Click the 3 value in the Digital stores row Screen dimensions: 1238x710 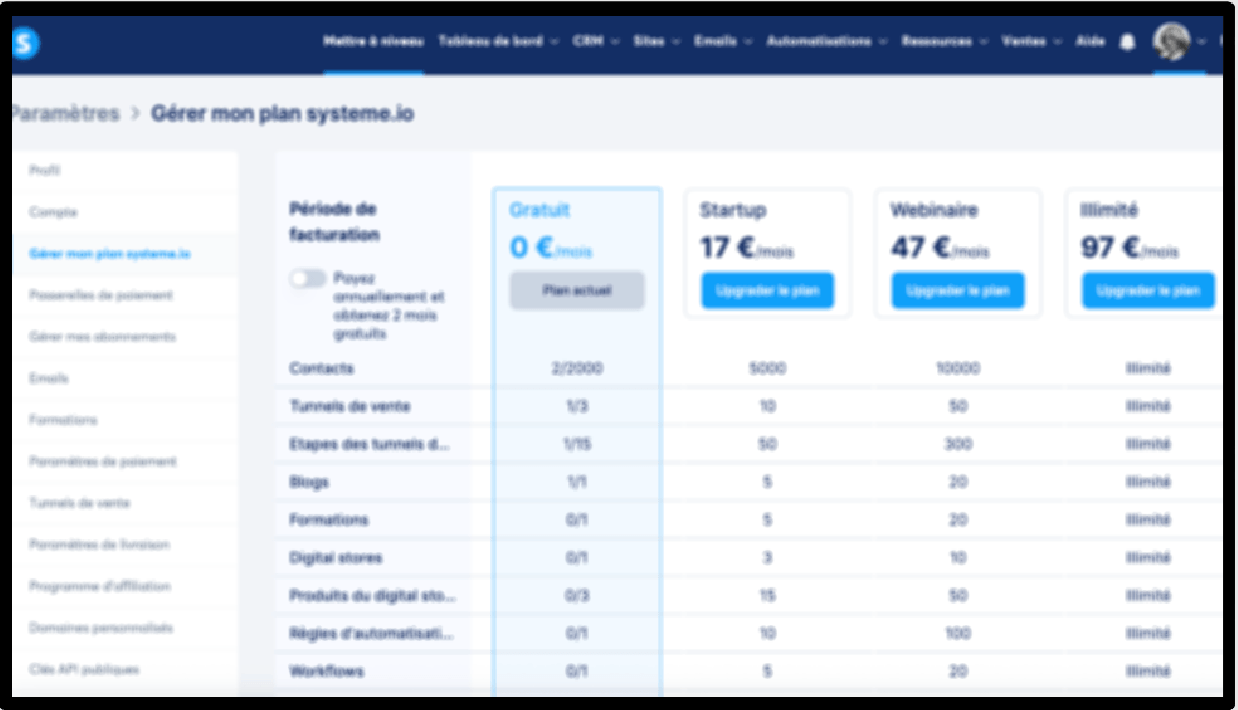[767, 557]
